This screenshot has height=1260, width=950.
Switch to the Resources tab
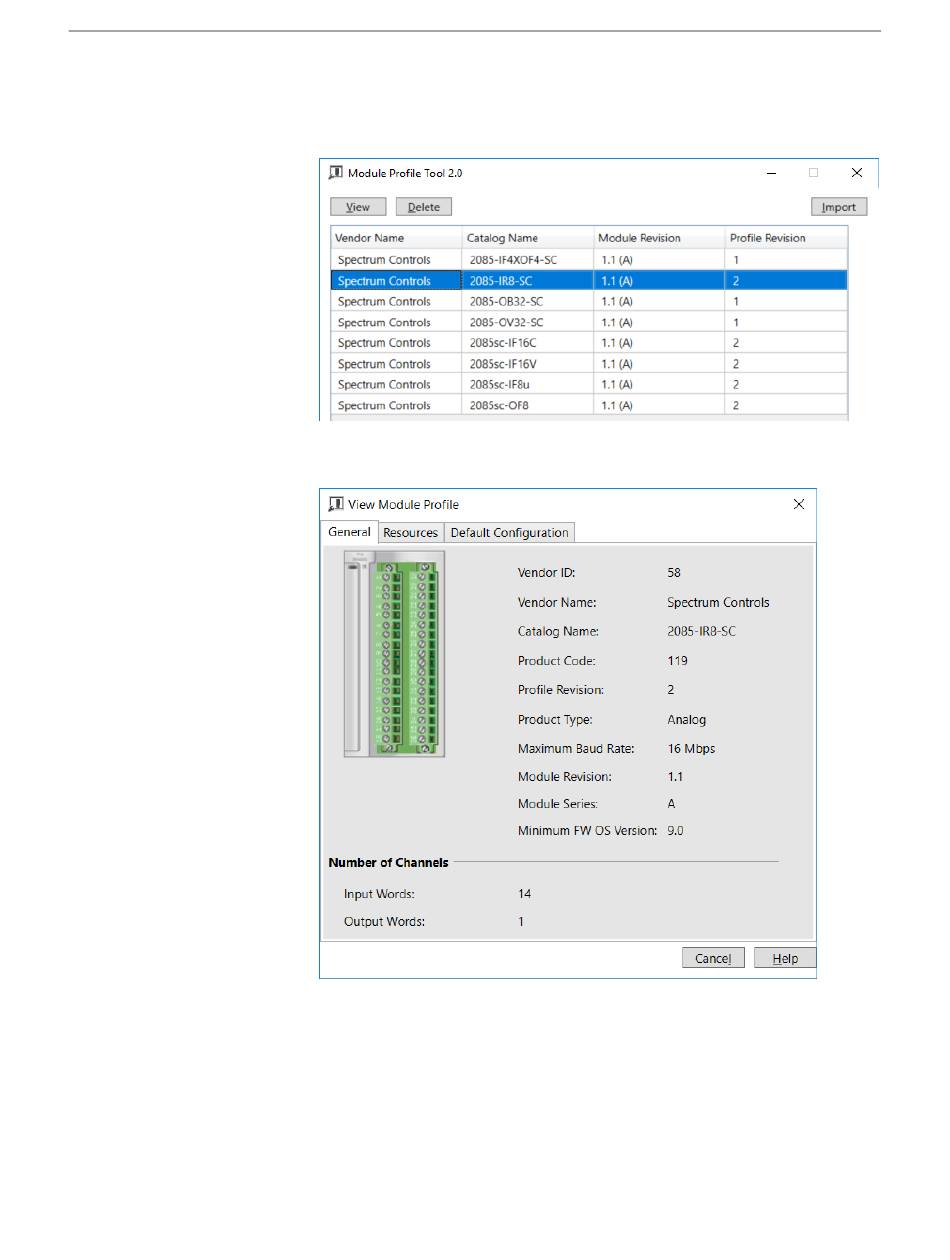pos(410,532)
